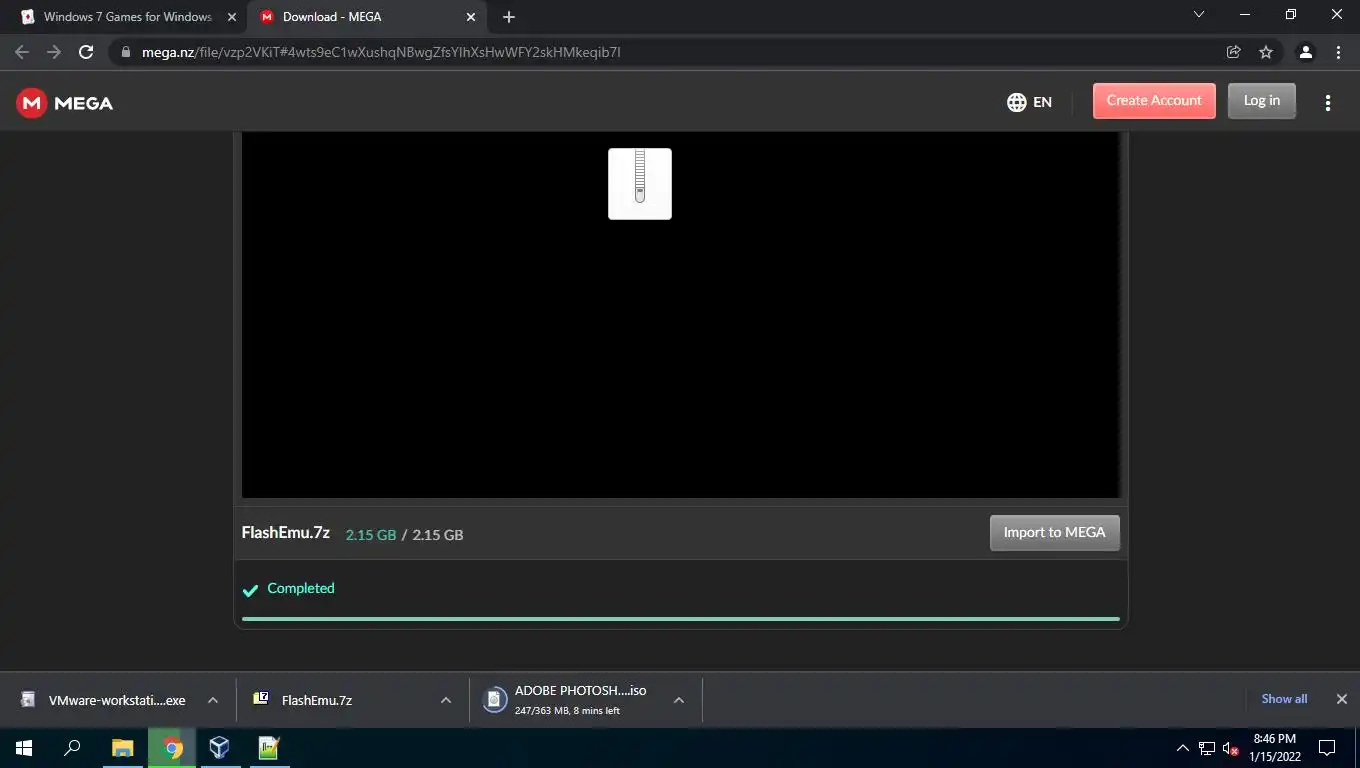Click Show all downloads link
The height and width of the screenshot is (768, 1360).
point(1284,699)
